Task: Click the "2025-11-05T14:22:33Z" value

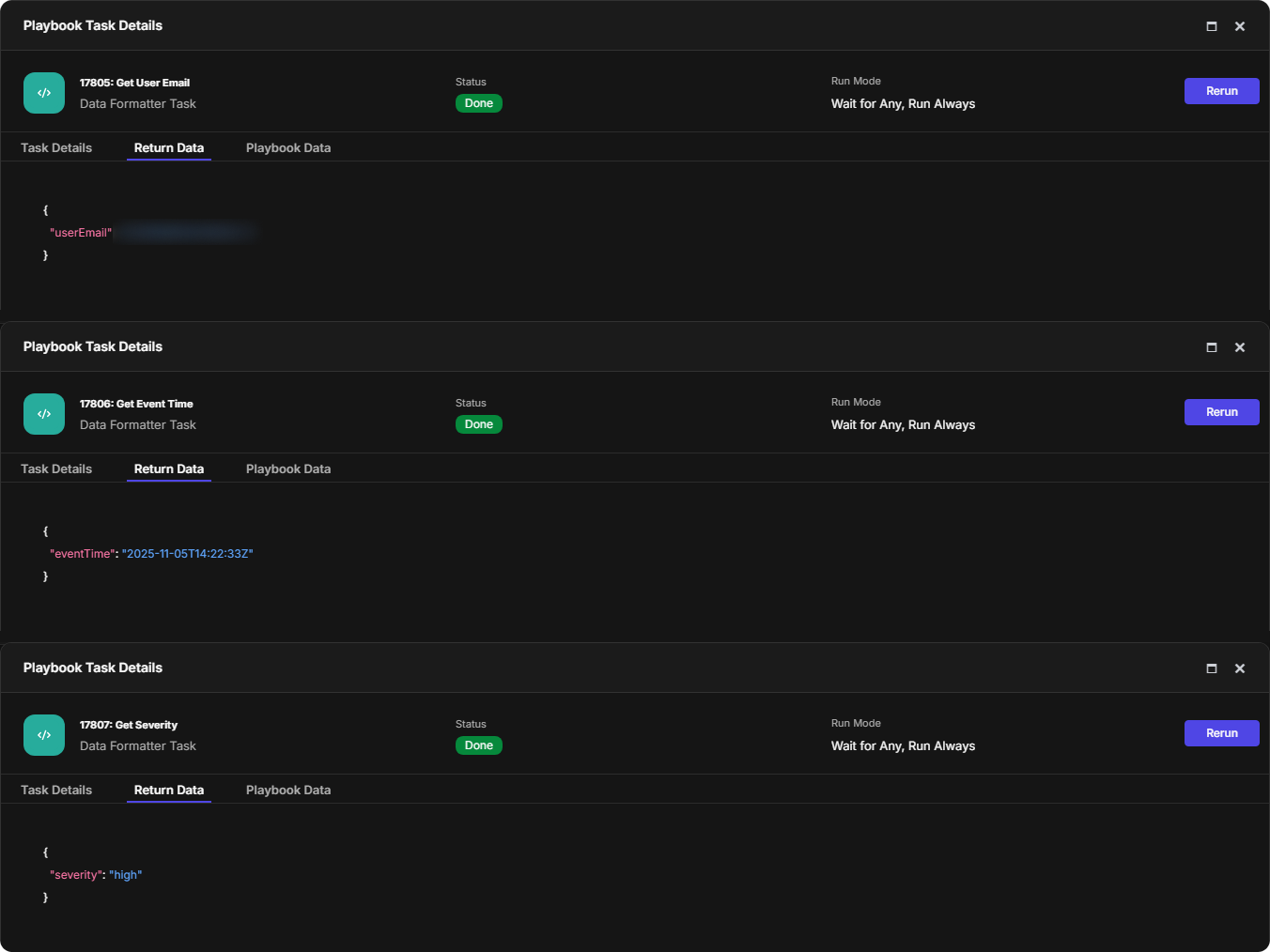Action: (x=188, y=554)
